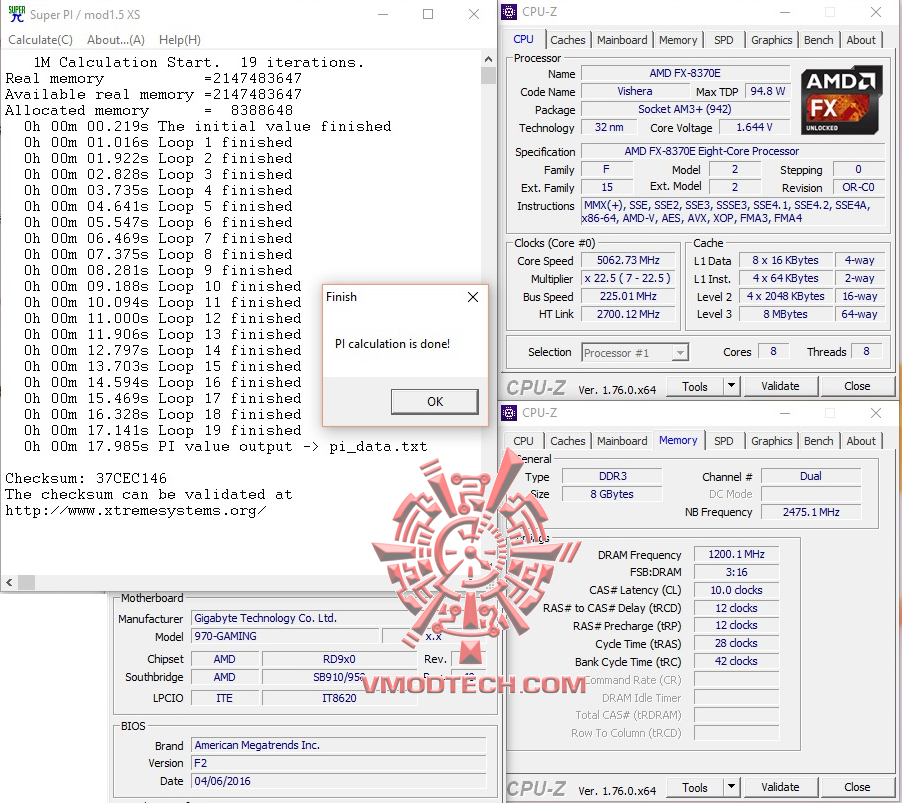The width and height of the screenshot is (902, 803).
Task: Open the About...(A) menu in Super PI
Action: click(x=116, y=40)
